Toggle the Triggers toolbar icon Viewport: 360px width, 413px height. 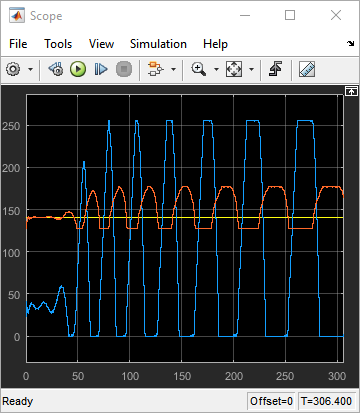coord(275,69)
